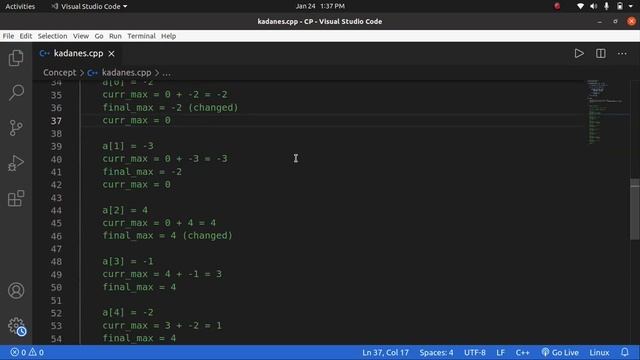Open the Go menu
This screenshot has width=640, height=360.
click(x=99, y=36)
